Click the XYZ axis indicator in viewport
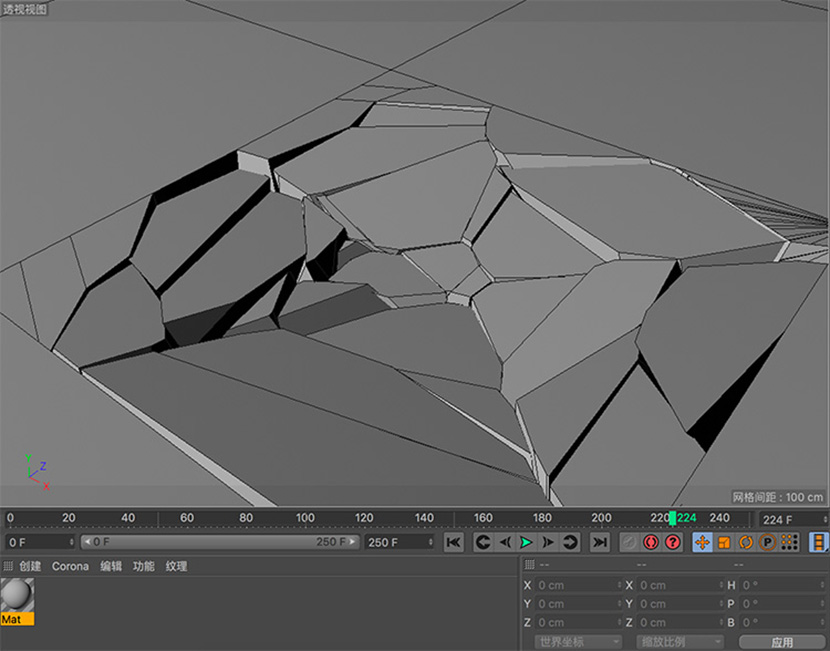 pos(37,472)
